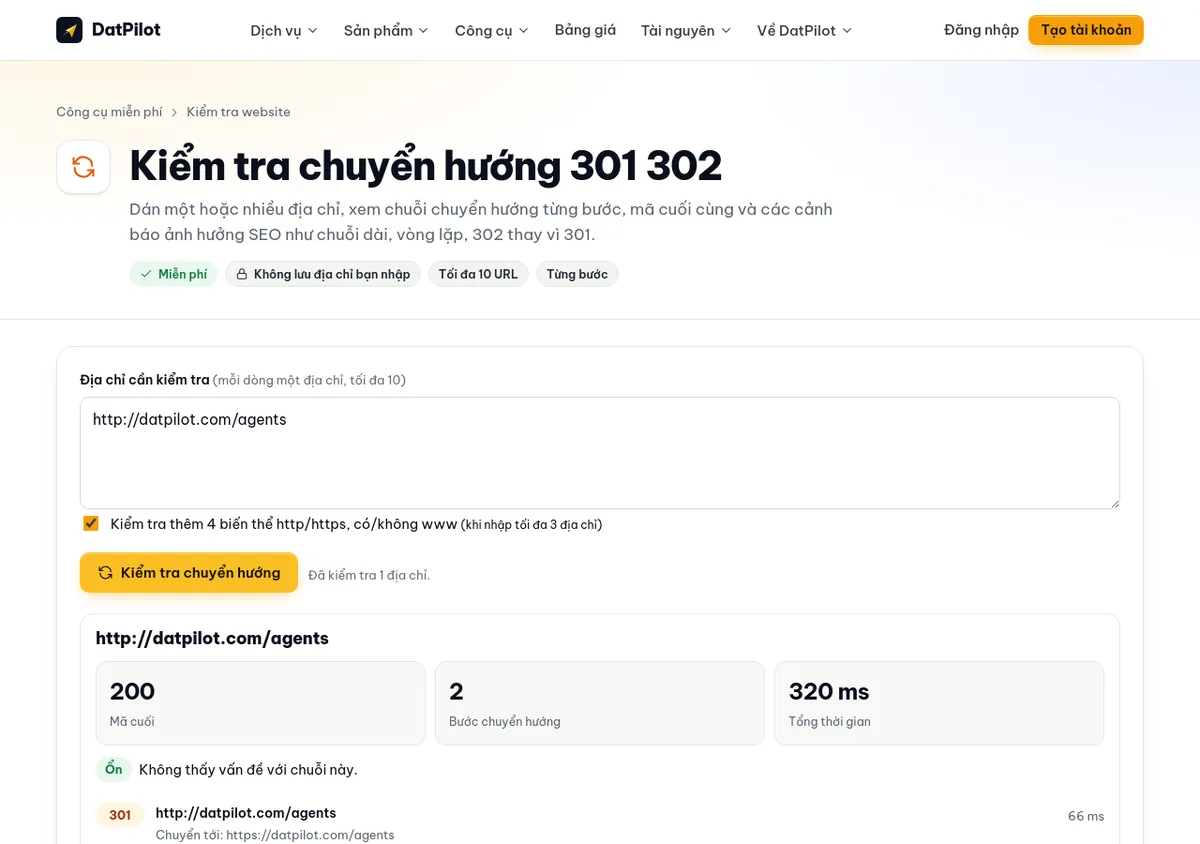
Task: Click the Tối đa 10 URL badge
Action: (x=478, y=274)
